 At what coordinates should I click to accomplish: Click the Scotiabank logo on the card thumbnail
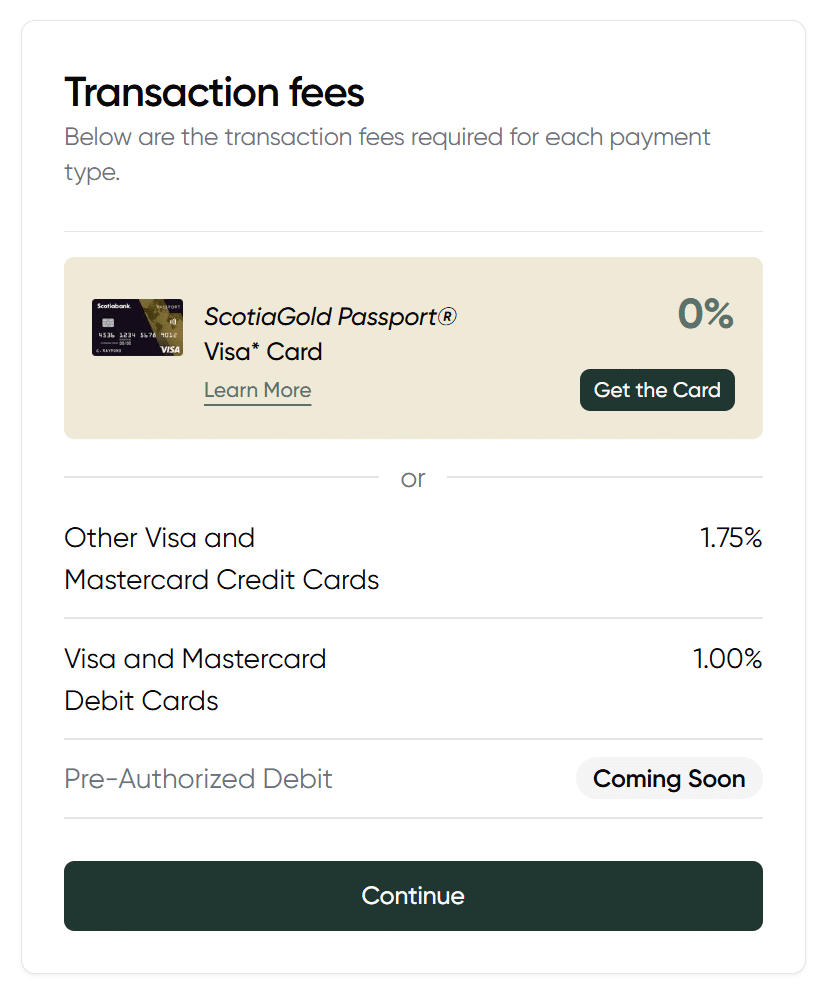tap(113, 306)
